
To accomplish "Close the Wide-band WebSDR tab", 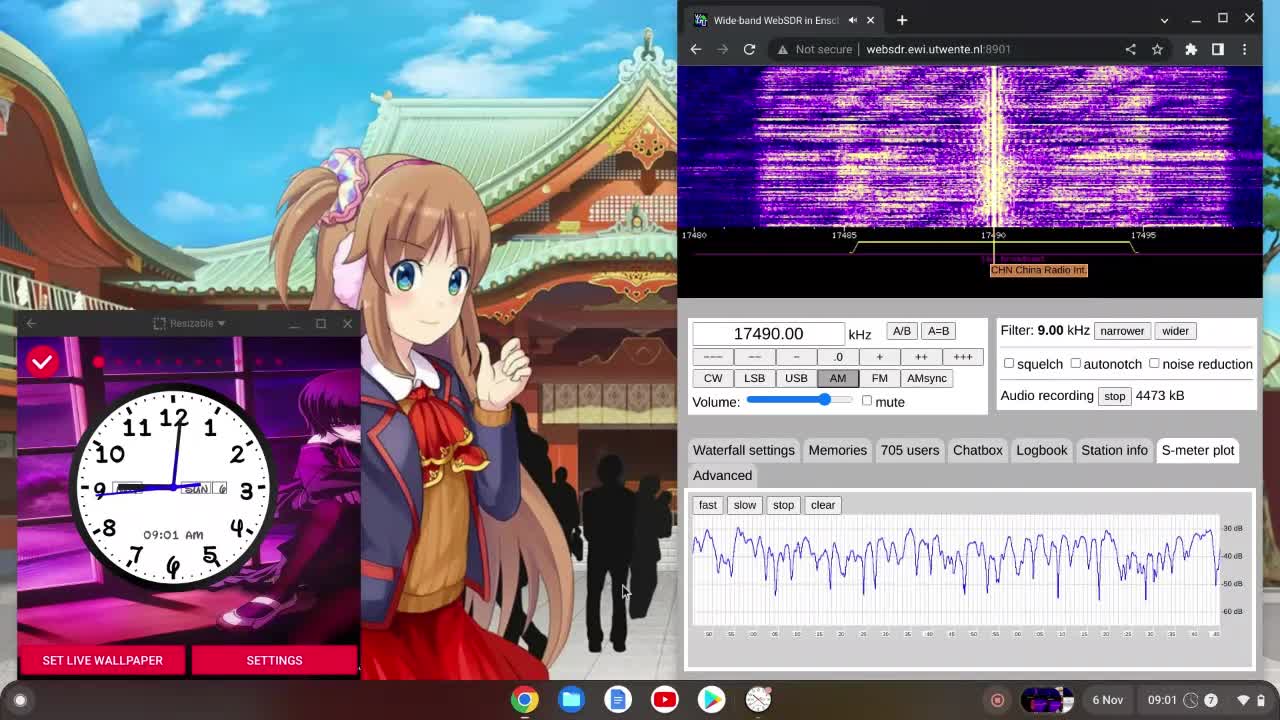I will tap(870, 20).
